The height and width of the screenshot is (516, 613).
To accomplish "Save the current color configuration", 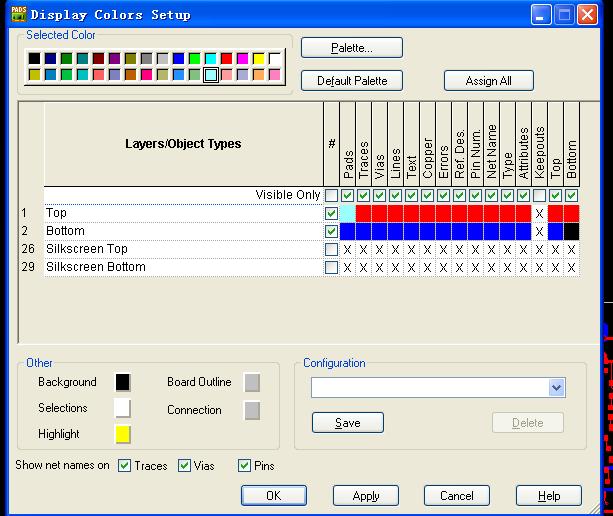I will point(347,423).
